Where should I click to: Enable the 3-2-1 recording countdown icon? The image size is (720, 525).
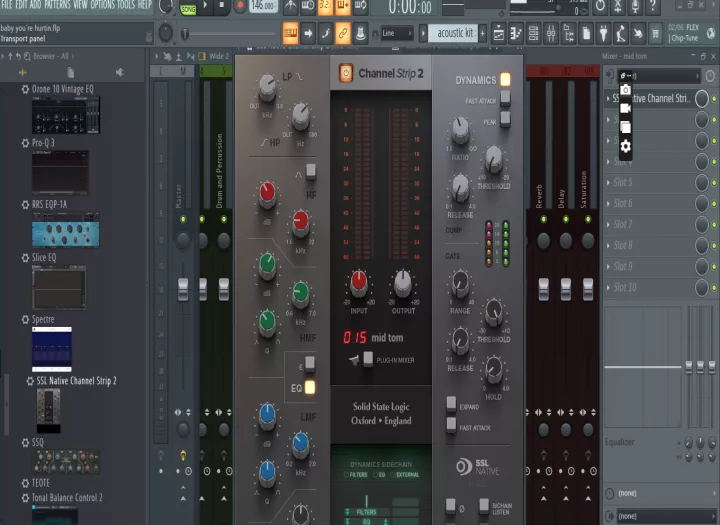click(x=326, y=6)
